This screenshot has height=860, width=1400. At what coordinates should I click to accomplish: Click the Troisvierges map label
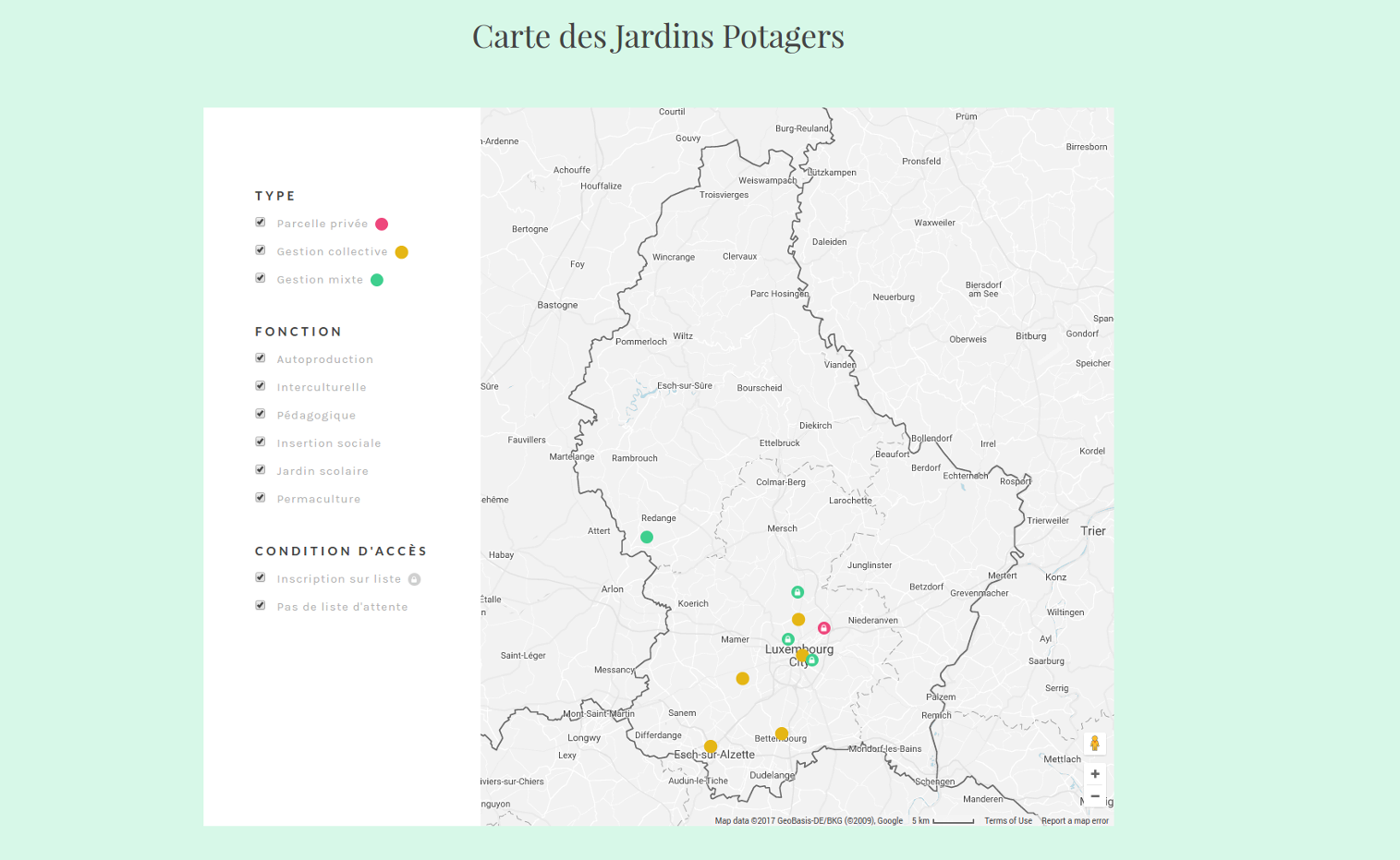point(724,195)
